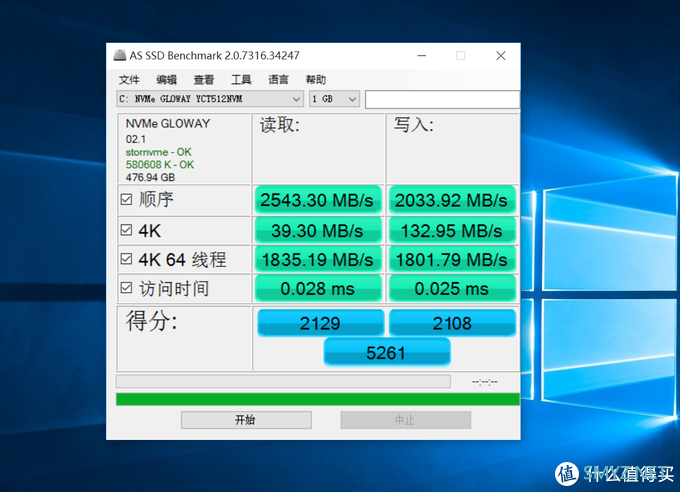Toggle the 4K test checkbox
The image size is (680, 492).
coord(126,230)
